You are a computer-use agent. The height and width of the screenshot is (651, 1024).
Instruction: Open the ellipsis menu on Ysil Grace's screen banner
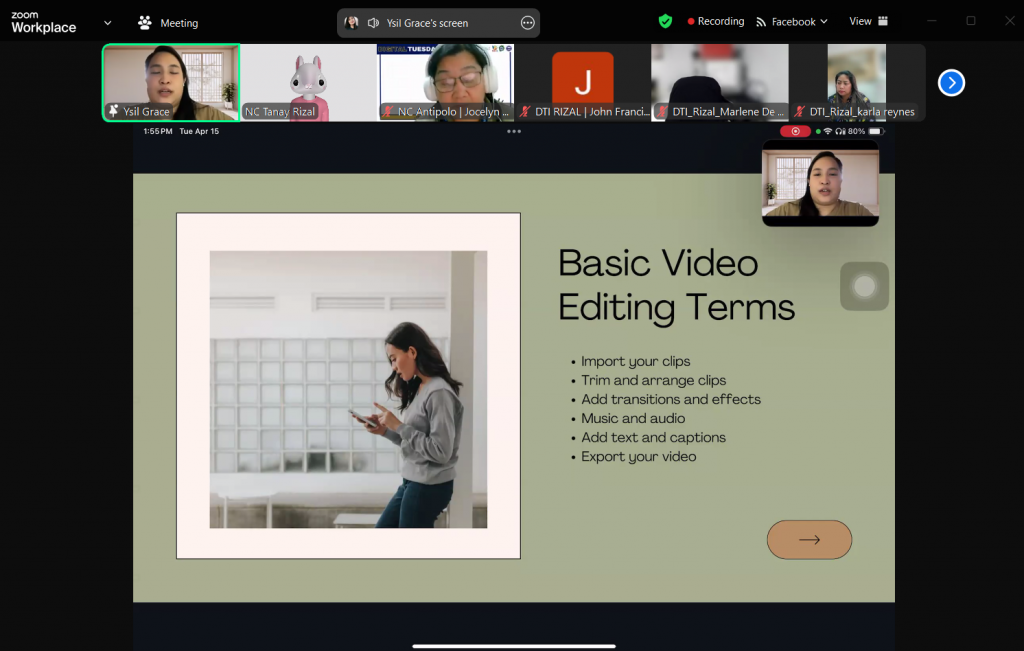(x=527, y=21)
